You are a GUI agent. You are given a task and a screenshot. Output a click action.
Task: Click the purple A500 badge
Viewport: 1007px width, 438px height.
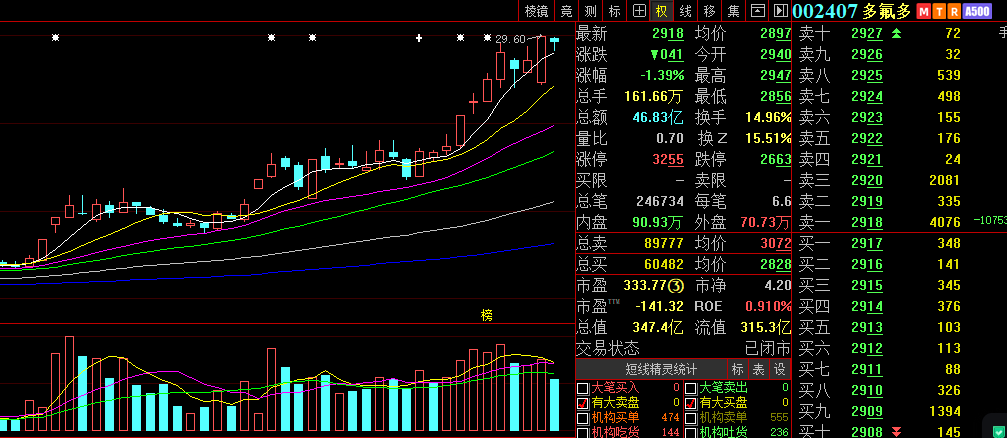point(977,11)
